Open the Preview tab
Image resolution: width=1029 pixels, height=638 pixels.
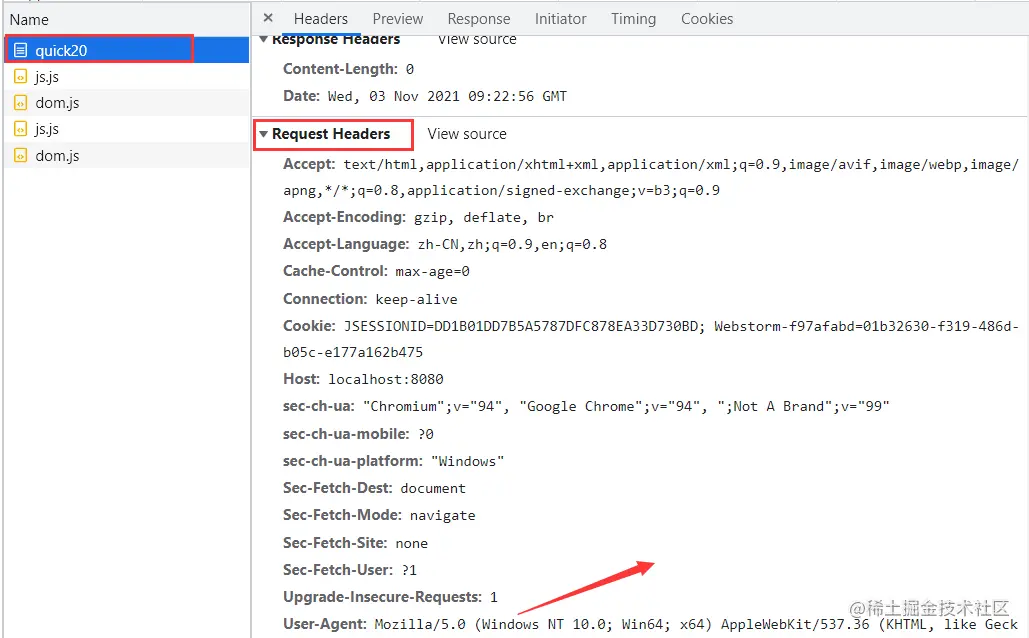click(x=398, y=19)
